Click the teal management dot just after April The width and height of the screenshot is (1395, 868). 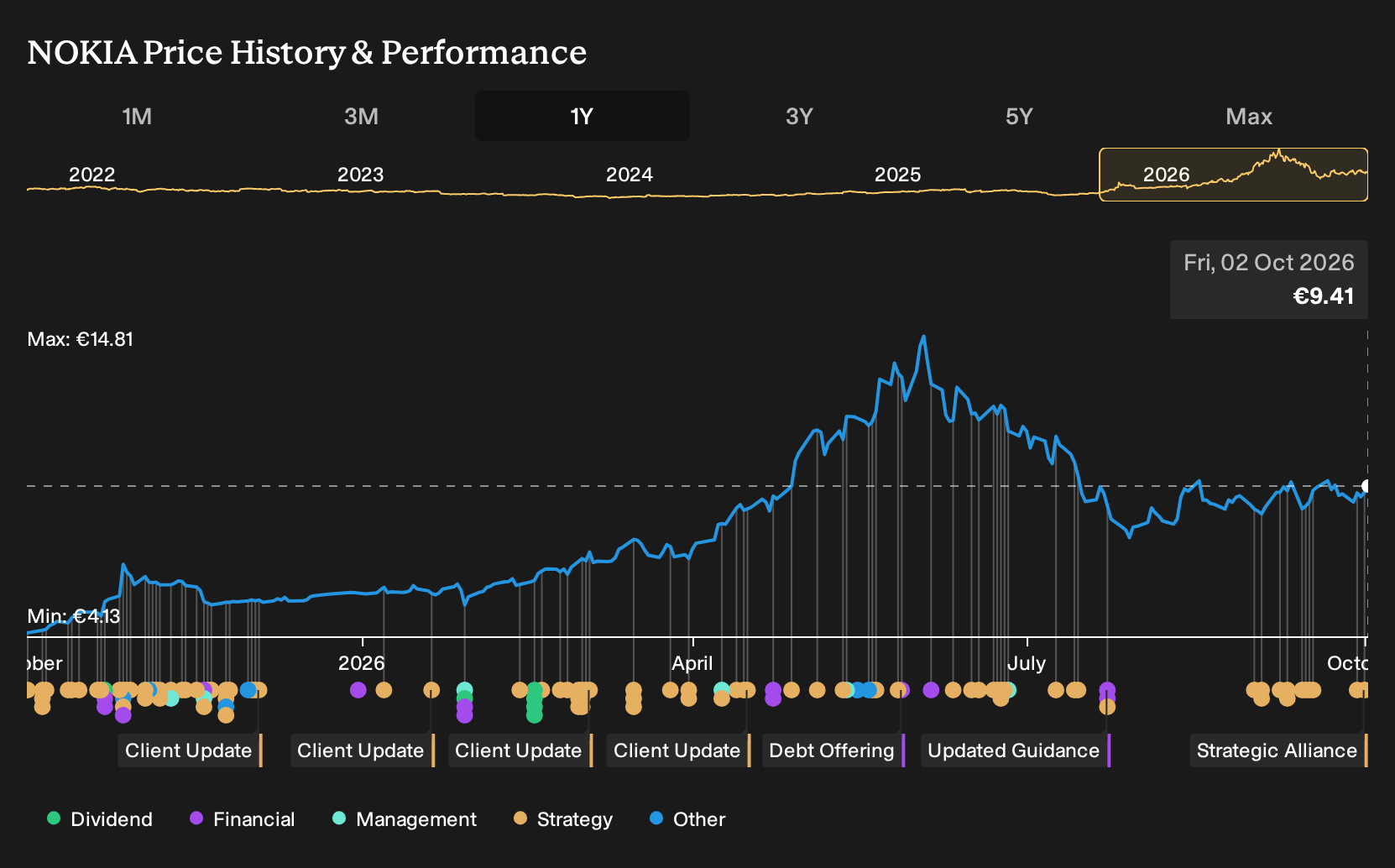pyautogui.click(x=721, y=689)
